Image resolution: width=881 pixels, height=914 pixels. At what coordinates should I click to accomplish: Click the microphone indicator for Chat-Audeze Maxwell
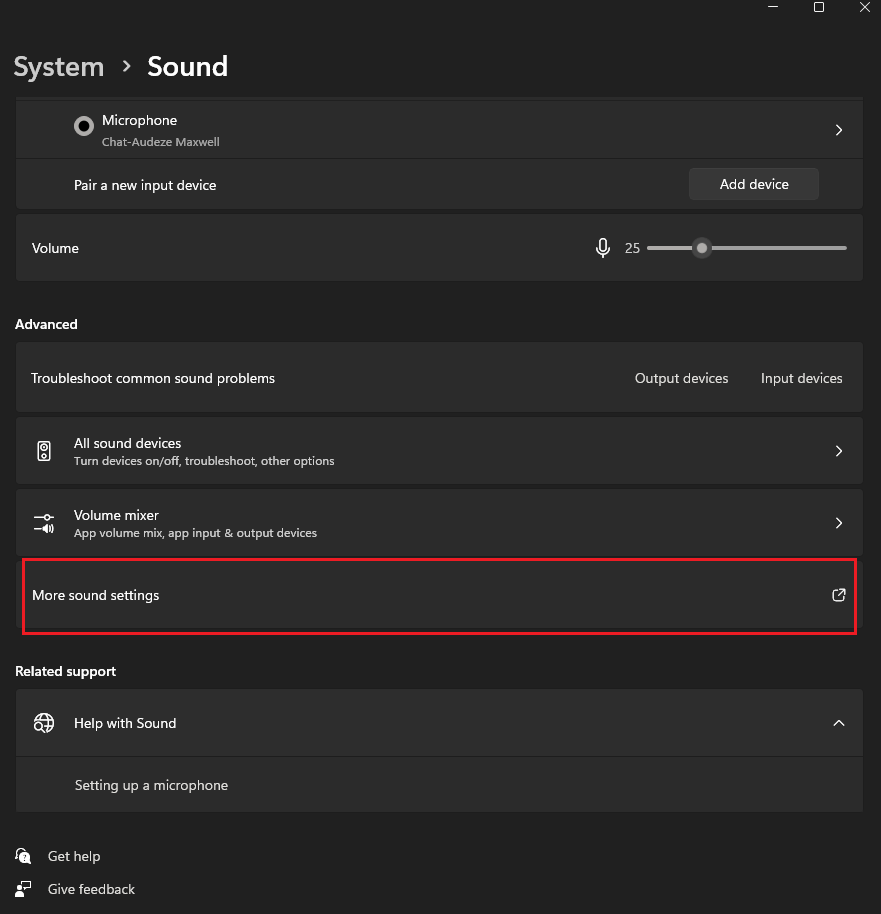[83, 126]
